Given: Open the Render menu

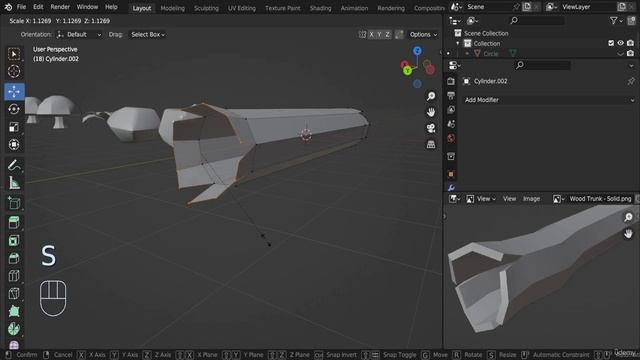Looking at the screenshot, I should (60, 7).
